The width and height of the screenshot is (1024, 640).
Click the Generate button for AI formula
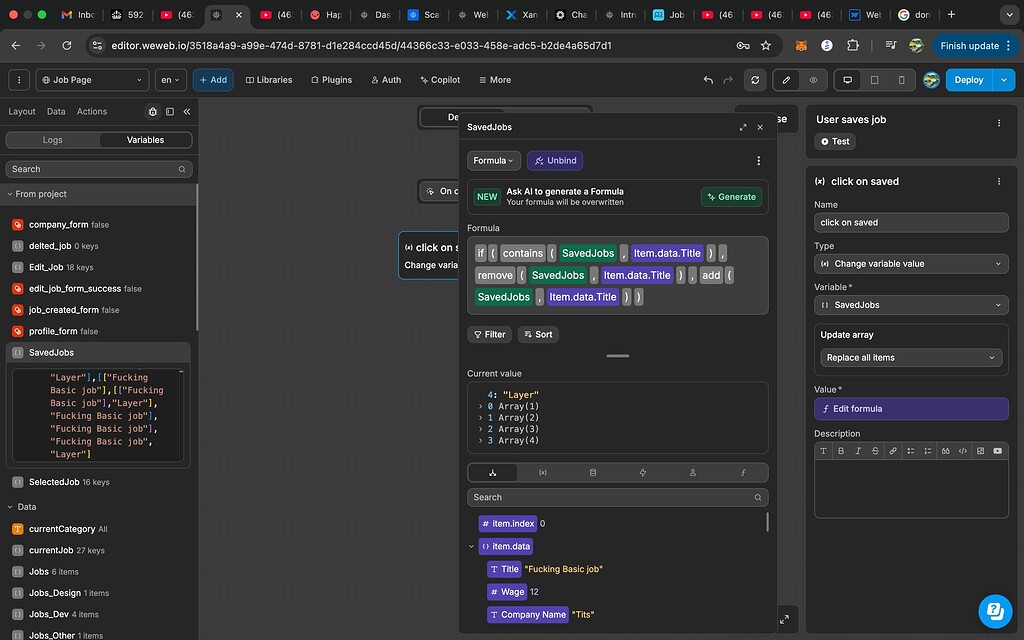click(x=731, y=196)
